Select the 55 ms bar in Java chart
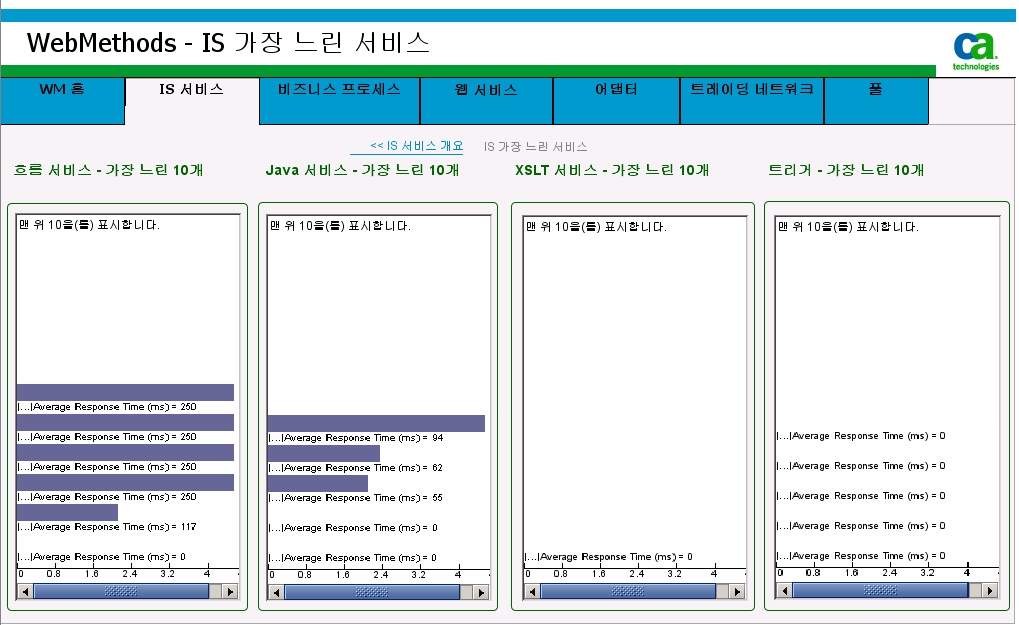This screenshot has width=1019, height=625. tap(318, 483)
